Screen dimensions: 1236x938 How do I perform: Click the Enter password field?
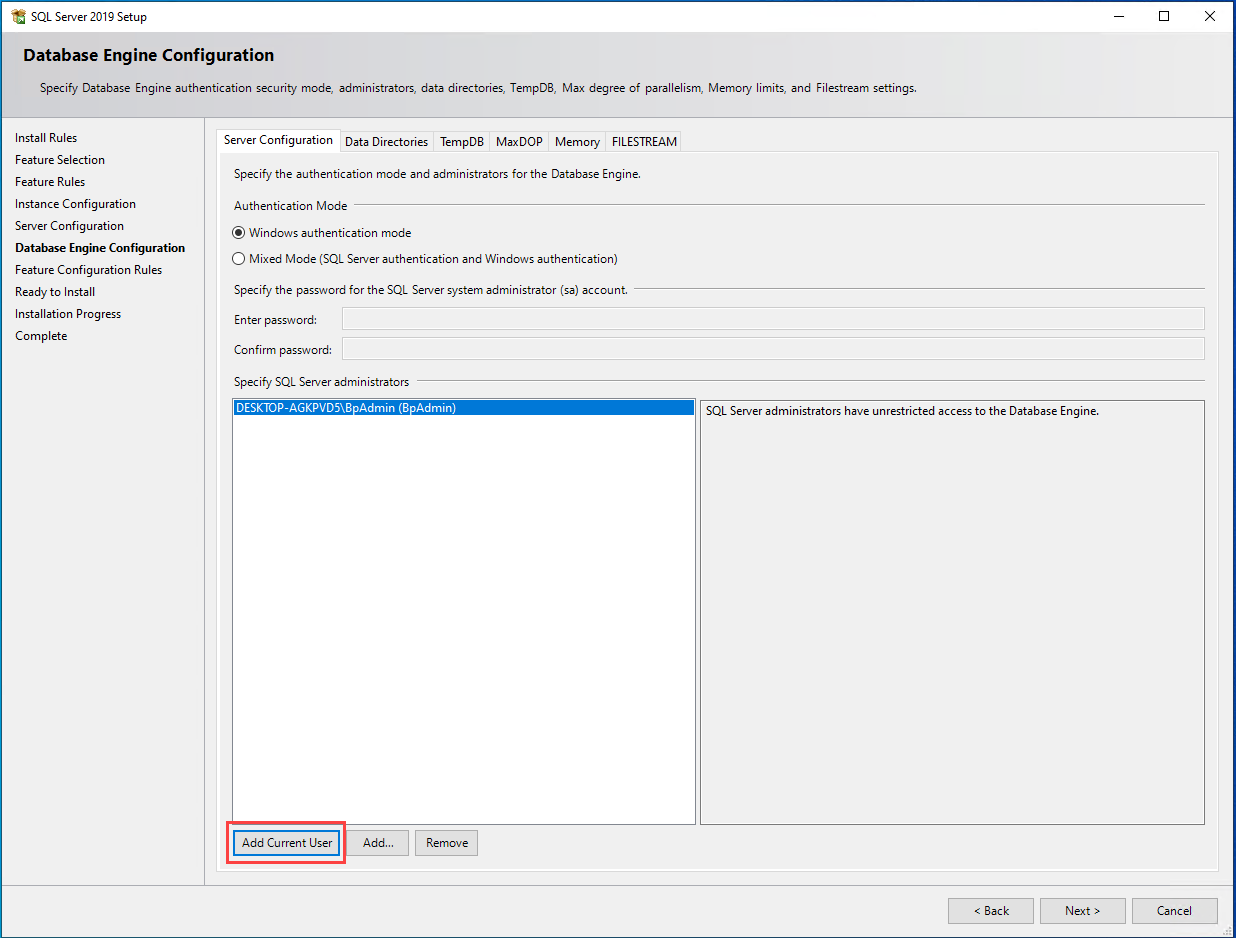click(773, 319)
